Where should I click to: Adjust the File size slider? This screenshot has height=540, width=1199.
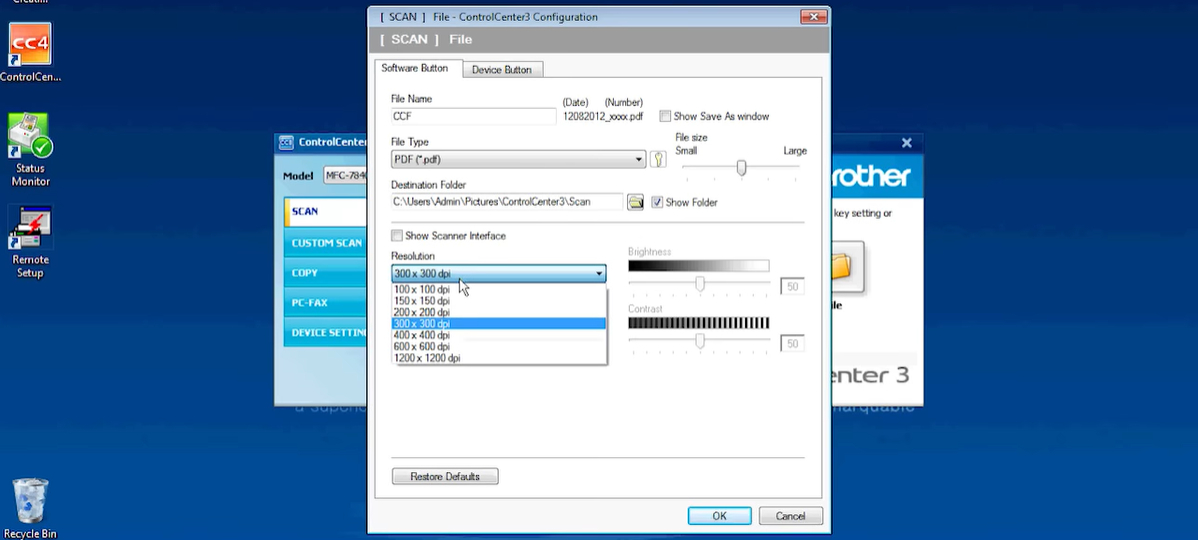(x=741, y=168)
